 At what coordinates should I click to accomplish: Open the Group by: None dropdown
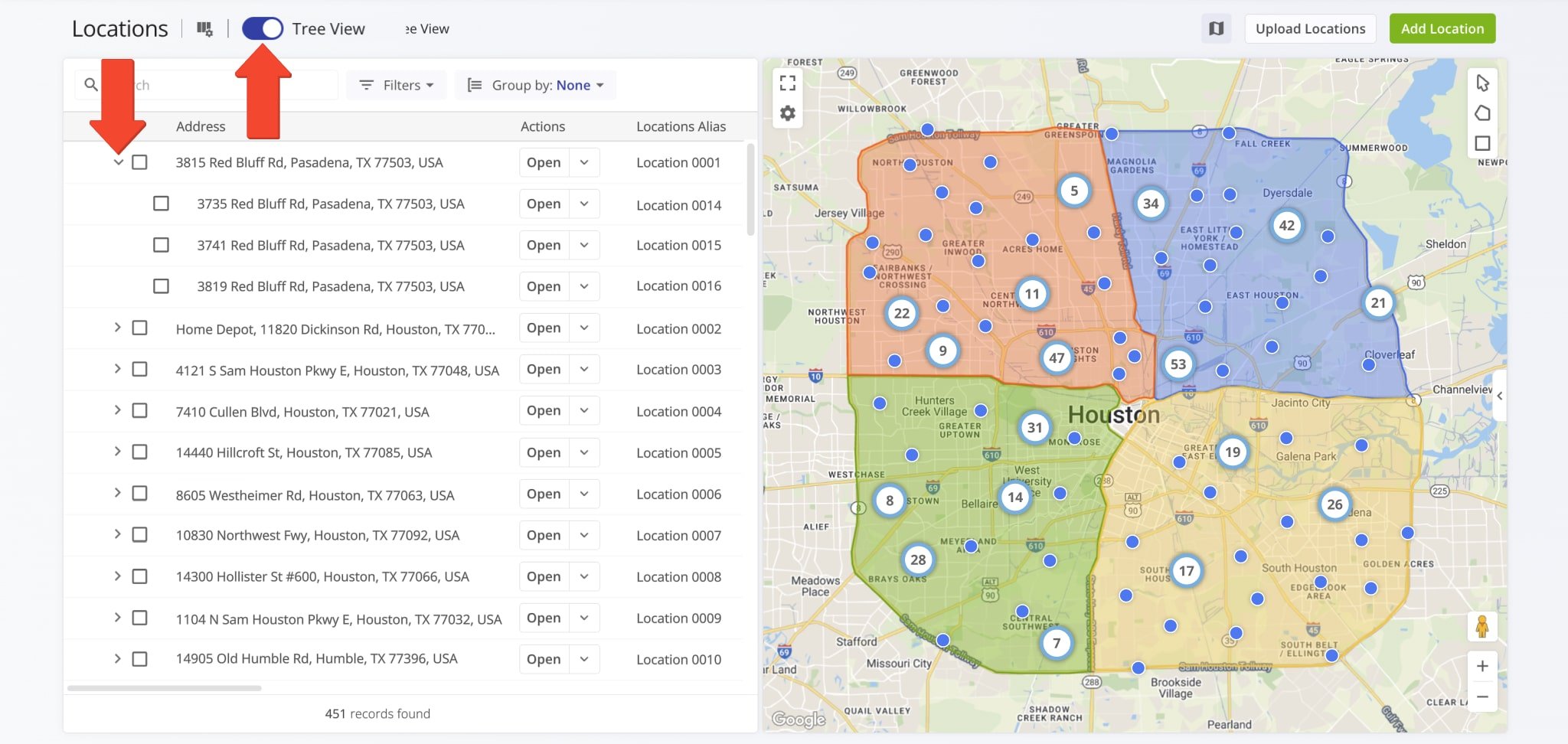535,85
